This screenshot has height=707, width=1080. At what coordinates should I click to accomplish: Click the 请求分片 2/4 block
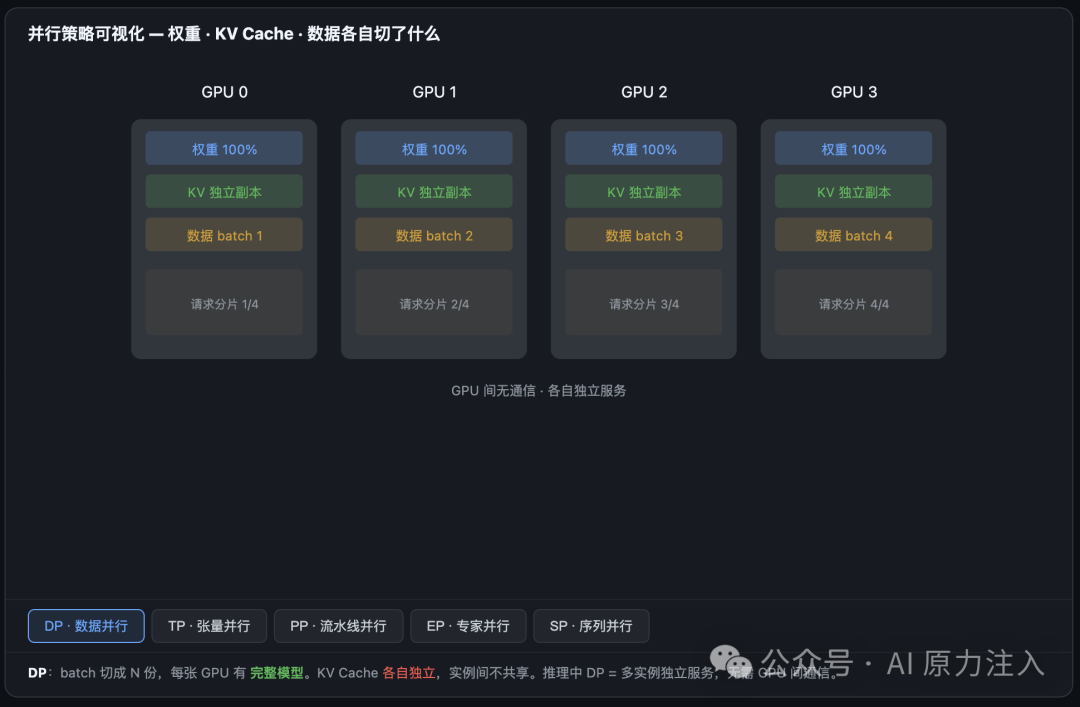coord(434,303)
